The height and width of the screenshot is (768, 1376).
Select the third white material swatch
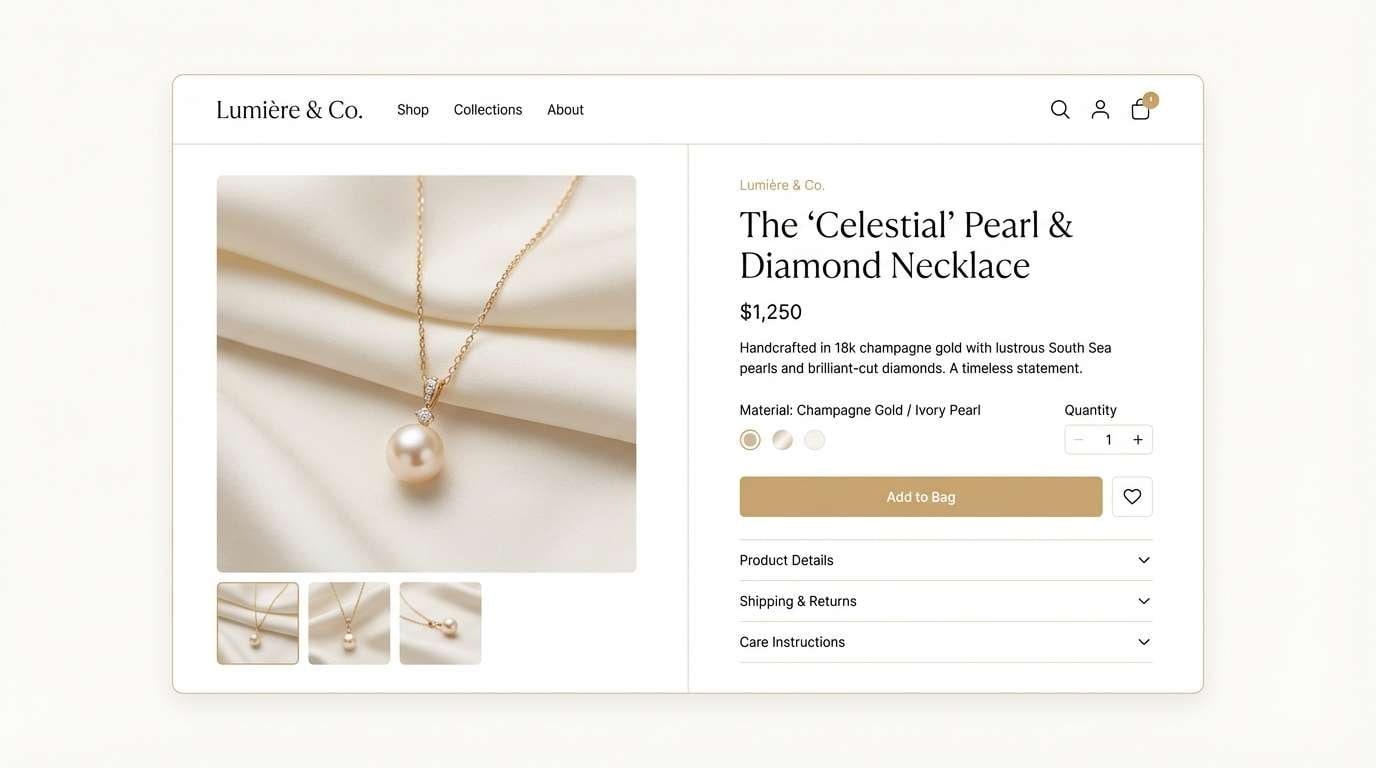[x=813, y=438]
